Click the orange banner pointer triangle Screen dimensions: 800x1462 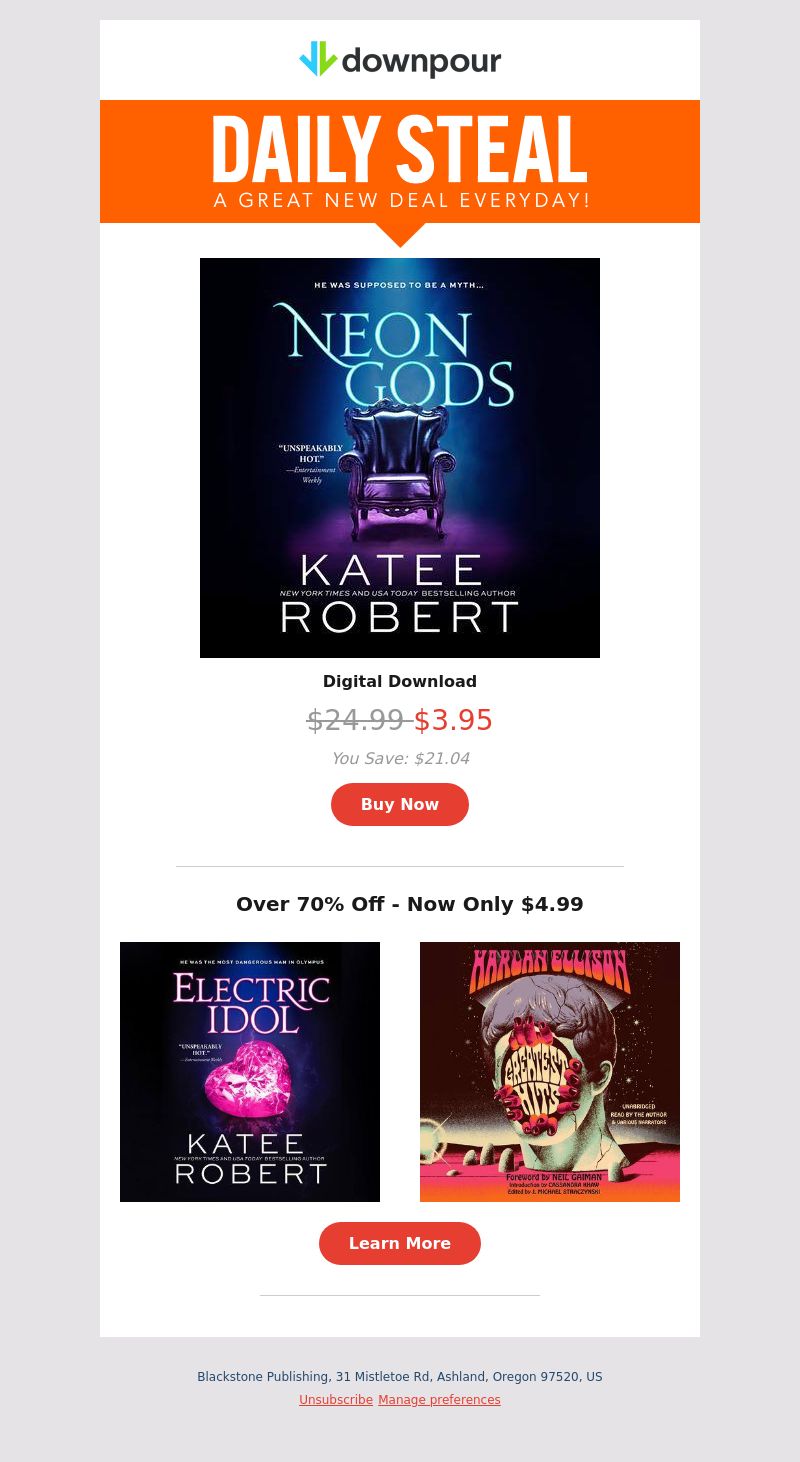pyautogui.click(x=400, y=235)
